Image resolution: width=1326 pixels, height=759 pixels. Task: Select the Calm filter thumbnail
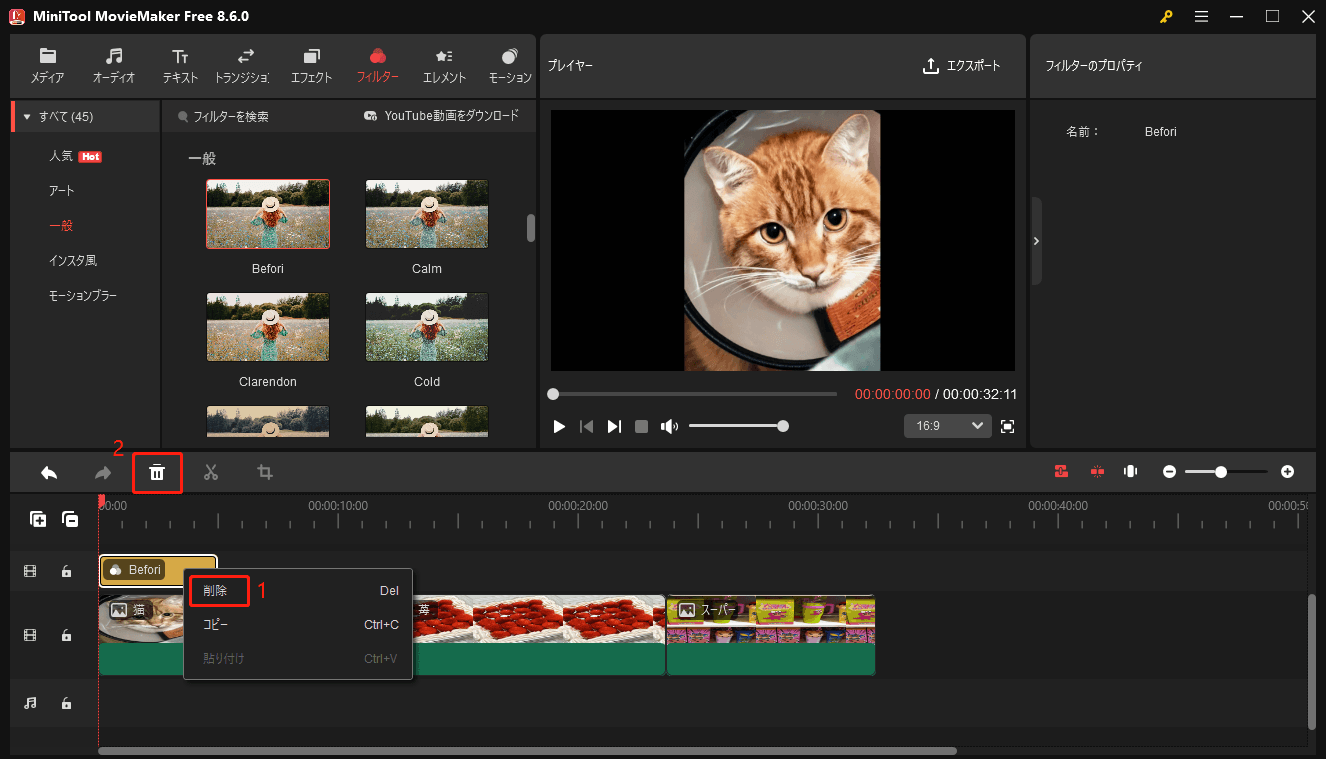(426, 213)
